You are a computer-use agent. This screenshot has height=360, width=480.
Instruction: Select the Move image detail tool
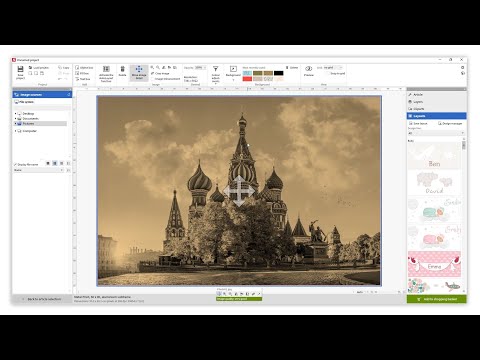pyautogui.click(x=139, y=72)
